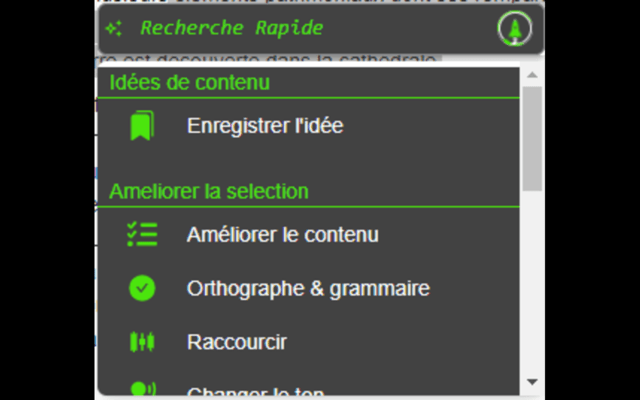Click the sparkle icon in the search bar
Screen dimensions: 640x400
point(113,29)
